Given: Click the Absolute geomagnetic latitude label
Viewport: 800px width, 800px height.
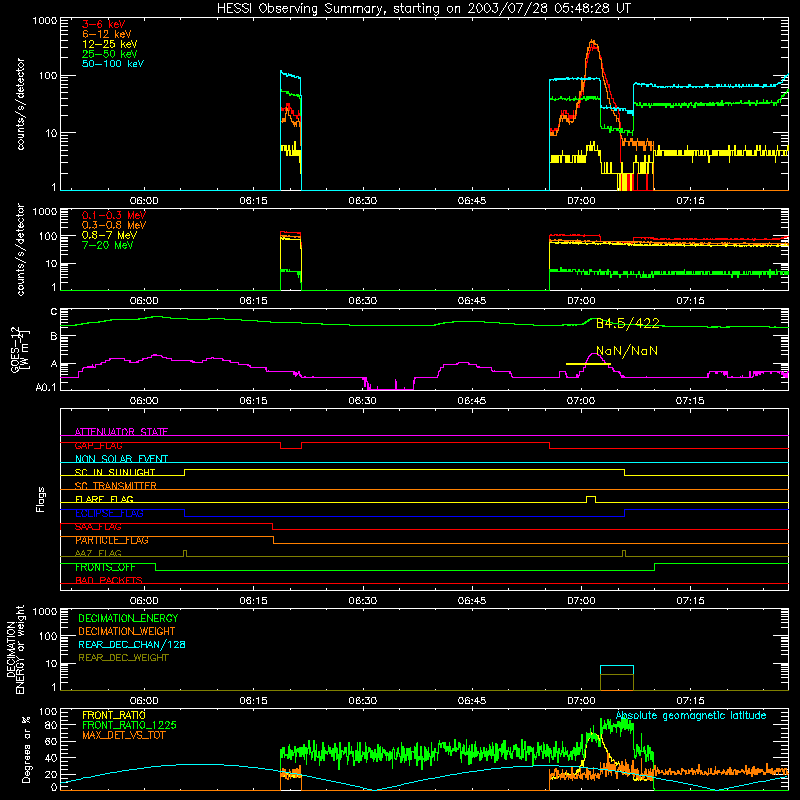Looking at the screenshot, I should (x=691, y=716).
